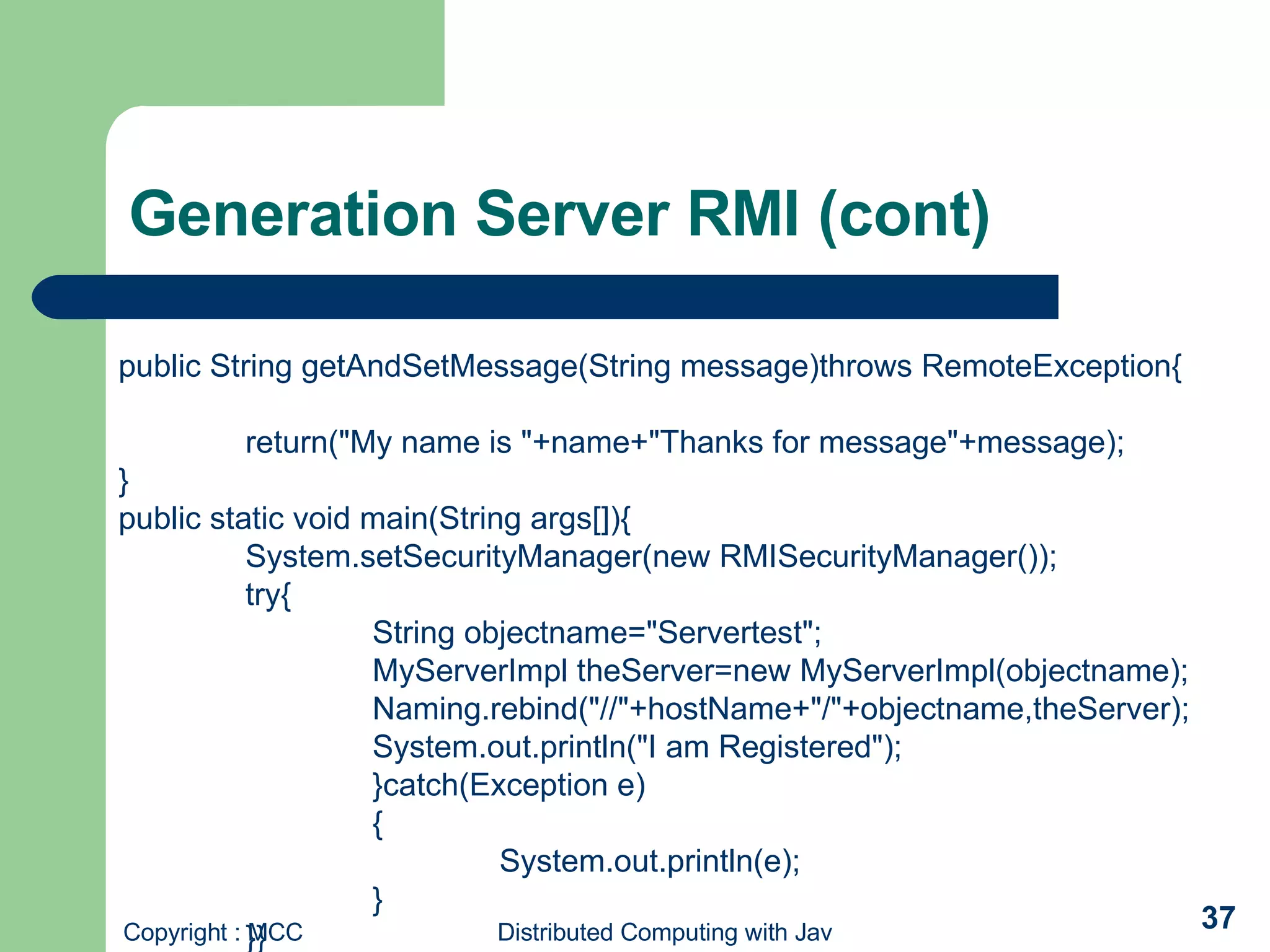1270x952 pixels.
Task: Click the 'I am Registered' println line
Action: click(x=636, y=747)
